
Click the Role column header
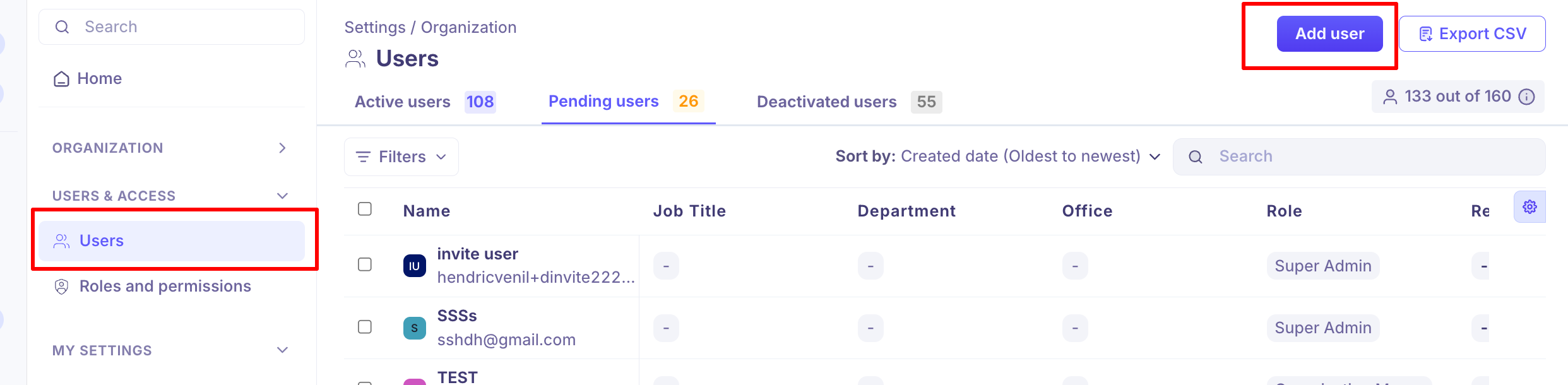[x=1284, y=211]
